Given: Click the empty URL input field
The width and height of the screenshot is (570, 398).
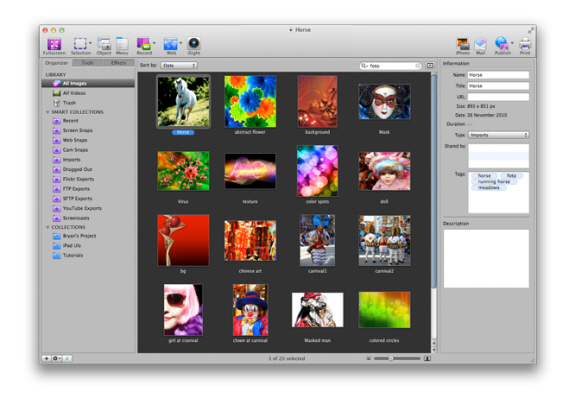Looking at the screenshot, I should [498, 97].
